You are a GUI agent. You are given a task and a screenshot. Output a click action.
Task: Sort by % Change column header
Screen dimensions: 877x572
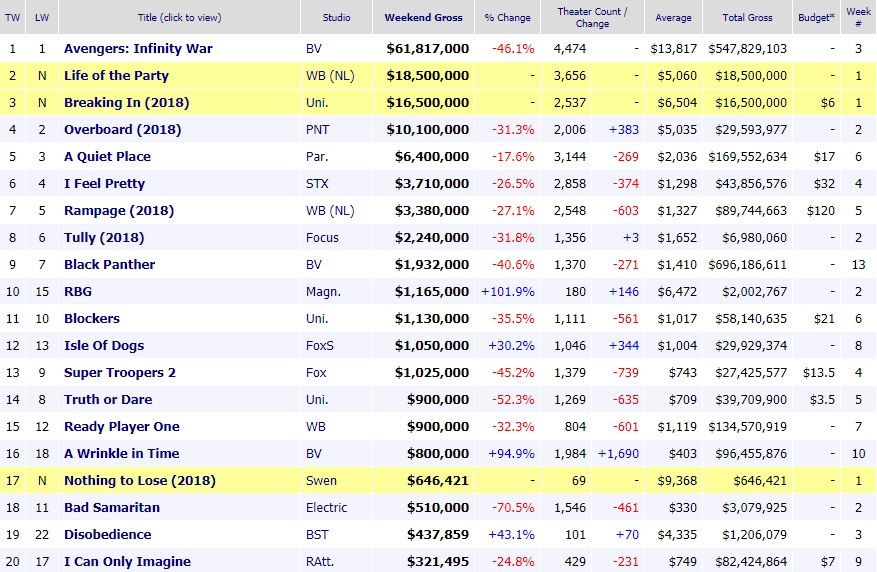[x=507, y=17]
